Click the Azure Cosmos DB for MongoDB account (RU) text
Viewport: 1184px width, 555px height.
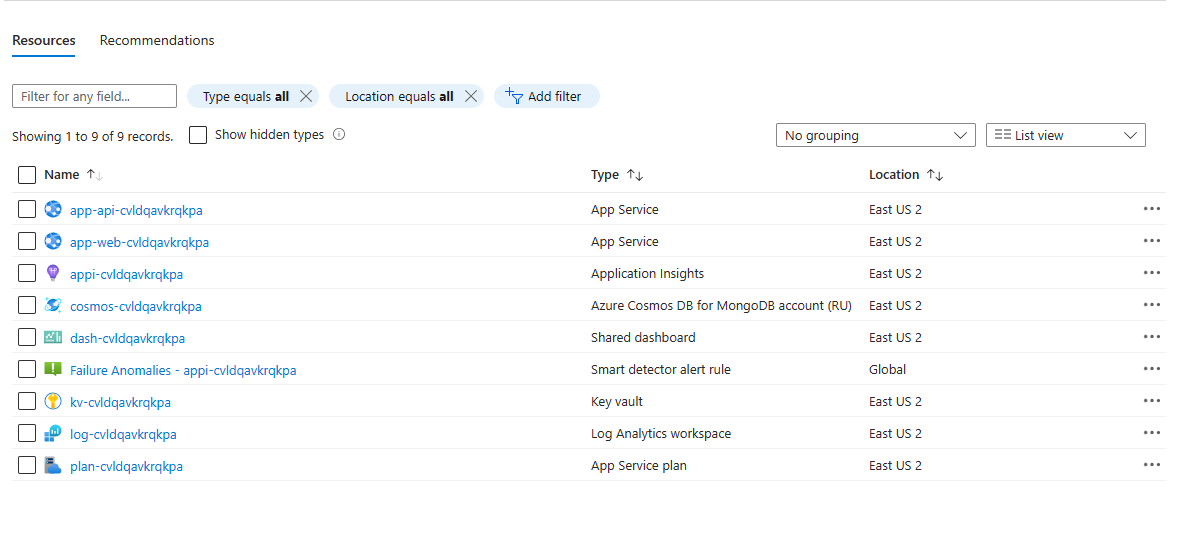(x=721, y=306)
